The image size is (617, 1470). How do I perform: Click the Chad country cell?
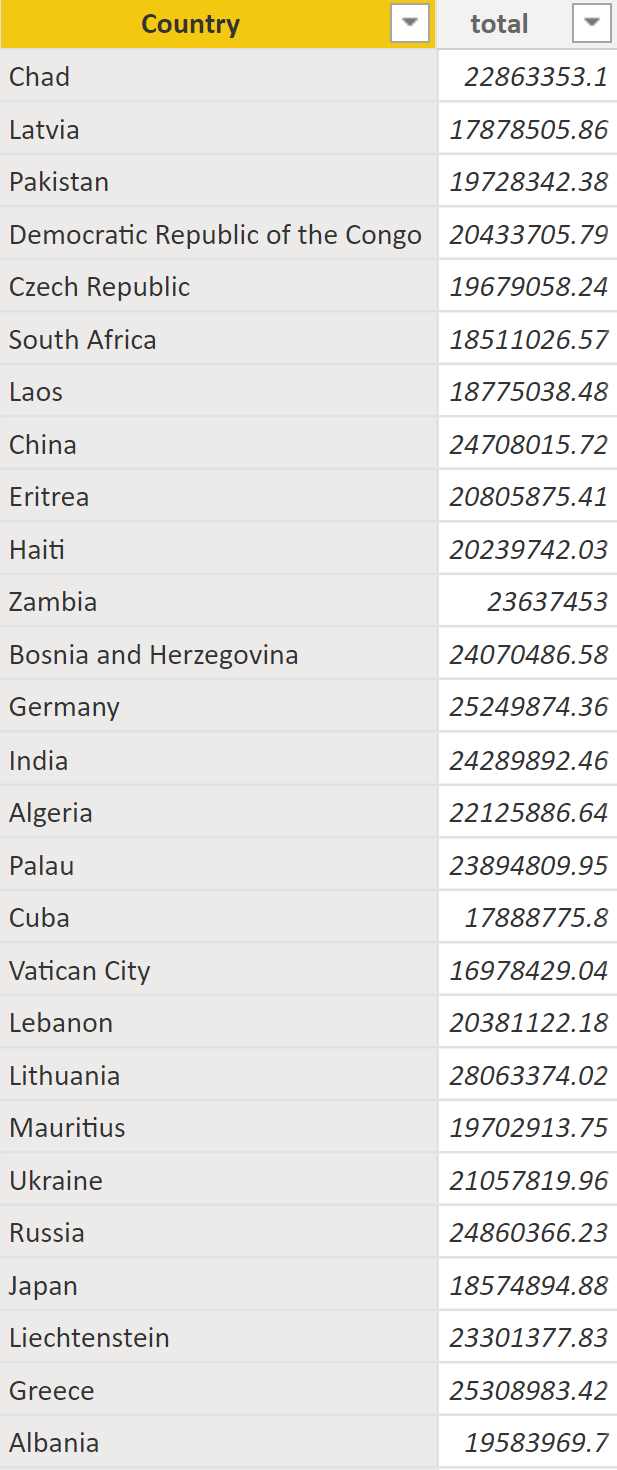(x=40, y=77)
